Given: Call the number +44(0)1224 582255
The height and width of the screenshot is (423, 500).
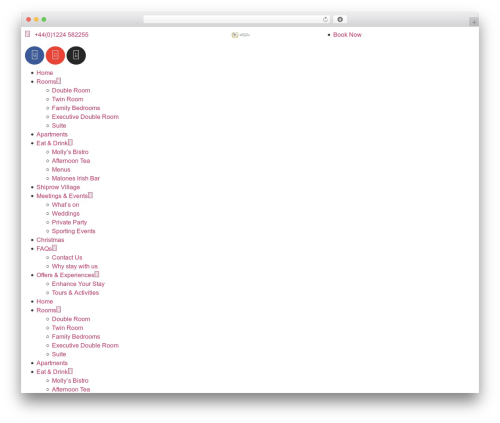Looking at the screenshot, I should 62,35.
